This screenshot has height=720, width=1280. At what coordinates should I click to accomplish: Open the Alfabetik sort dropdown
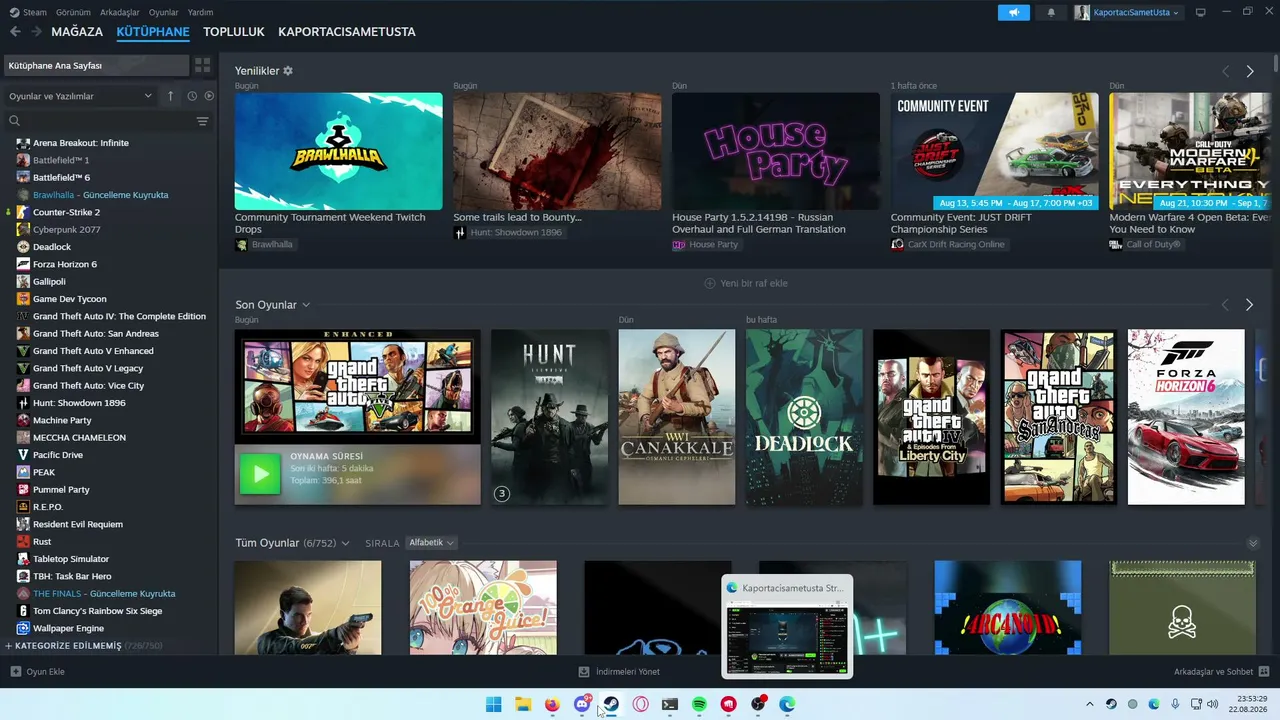click(x=431, y=543)
